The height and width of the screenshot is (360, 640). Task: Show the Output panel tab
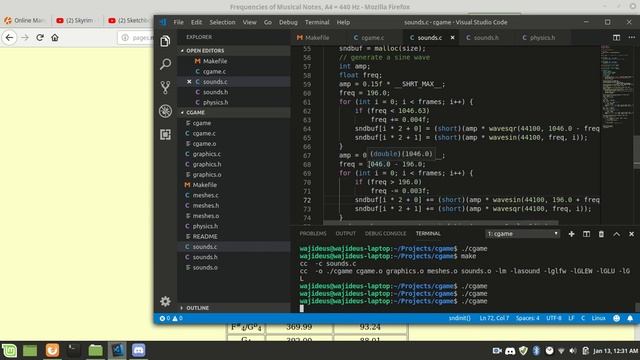346,234
